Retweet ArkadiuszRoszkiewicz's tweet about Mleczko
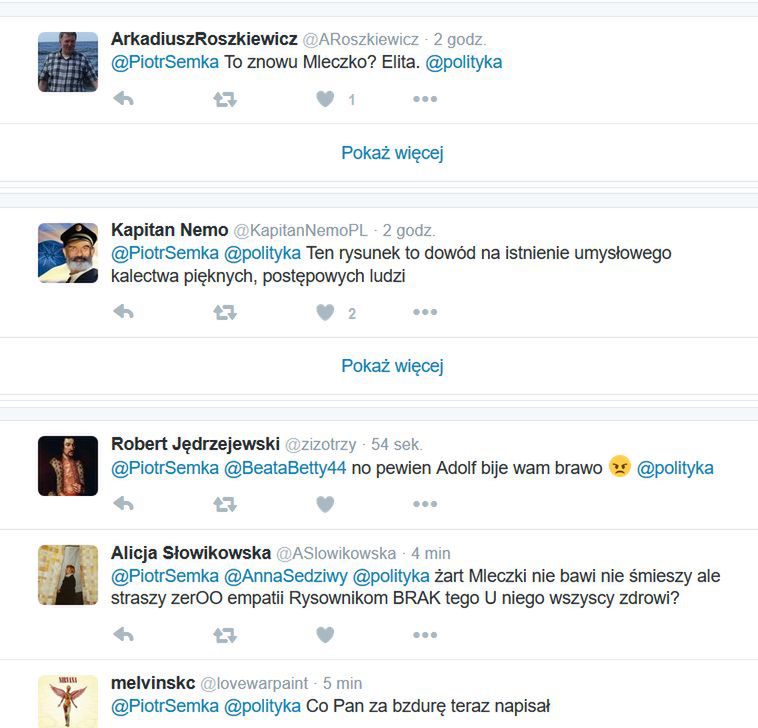 [225, 99]
